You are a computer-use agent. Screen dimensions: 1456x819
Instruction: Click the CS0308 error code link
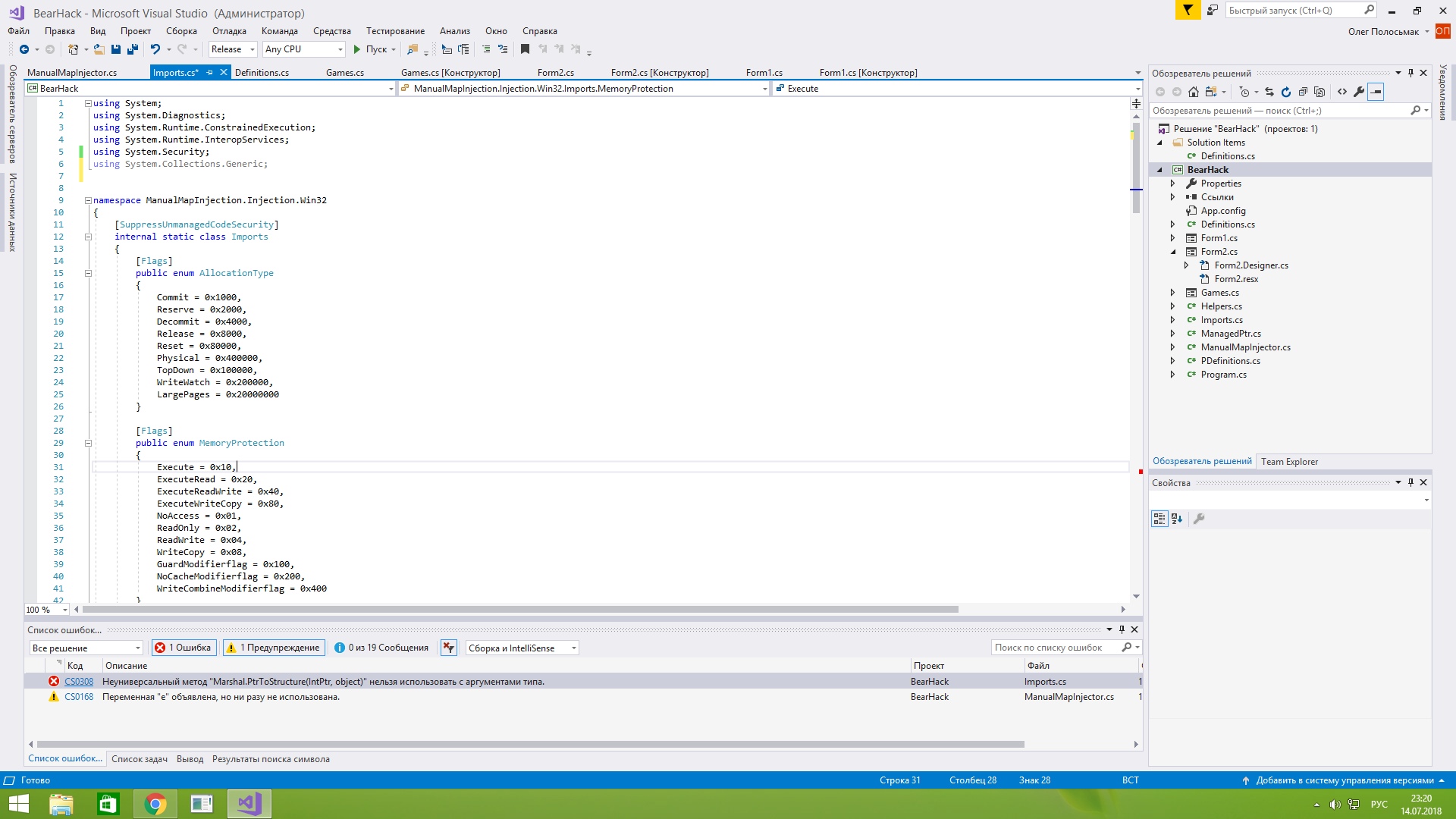79,682
